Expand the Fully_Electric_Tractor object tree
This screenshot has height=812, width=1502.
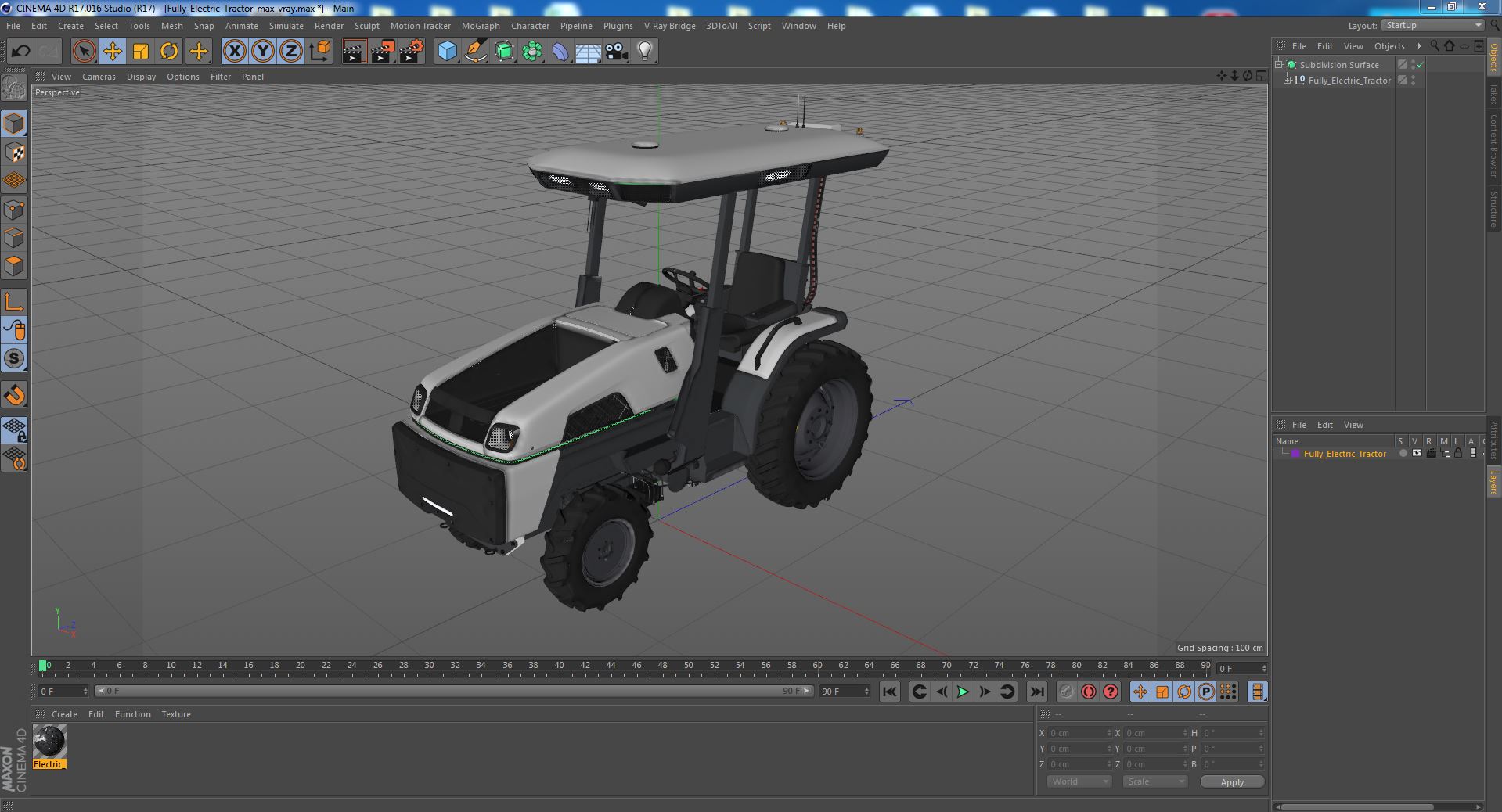(x=1288, y=81)
